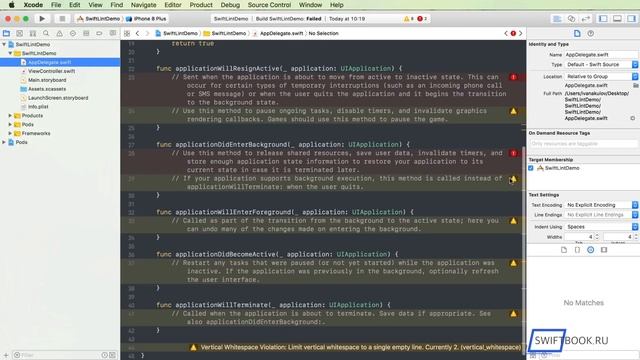This screenshot has width=640, height=360.
Task: Show the Source Control navigator
Action: coord(20,33)
